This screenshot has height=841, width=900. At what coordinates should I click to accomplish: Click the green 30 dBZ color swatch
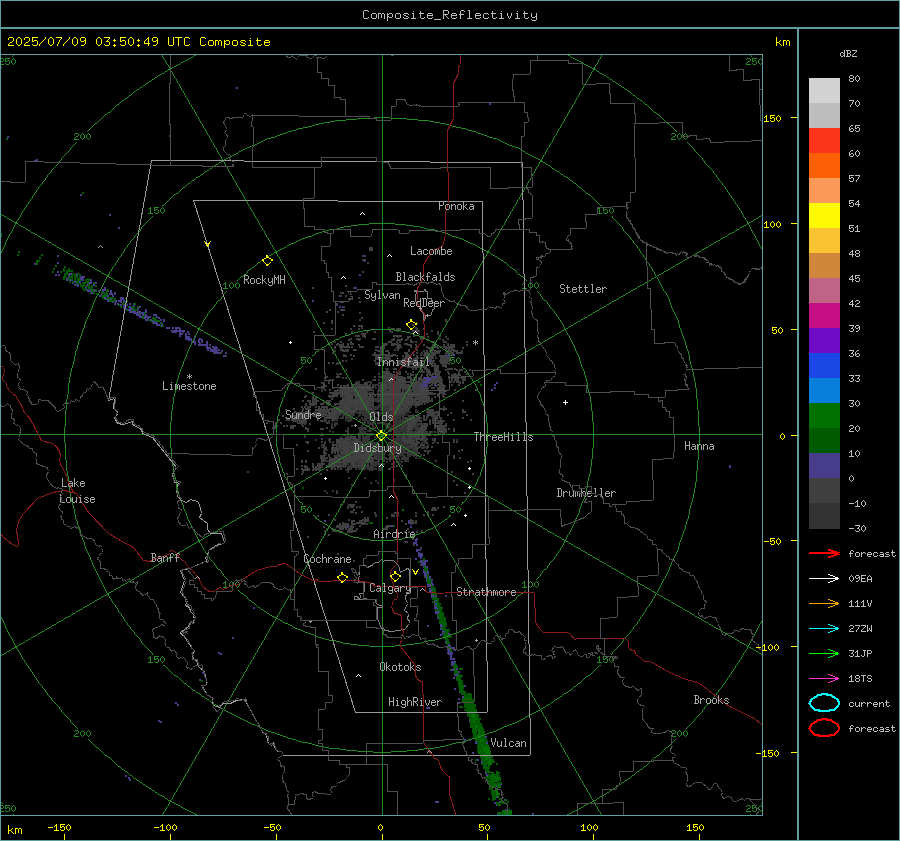coord(824,415)
